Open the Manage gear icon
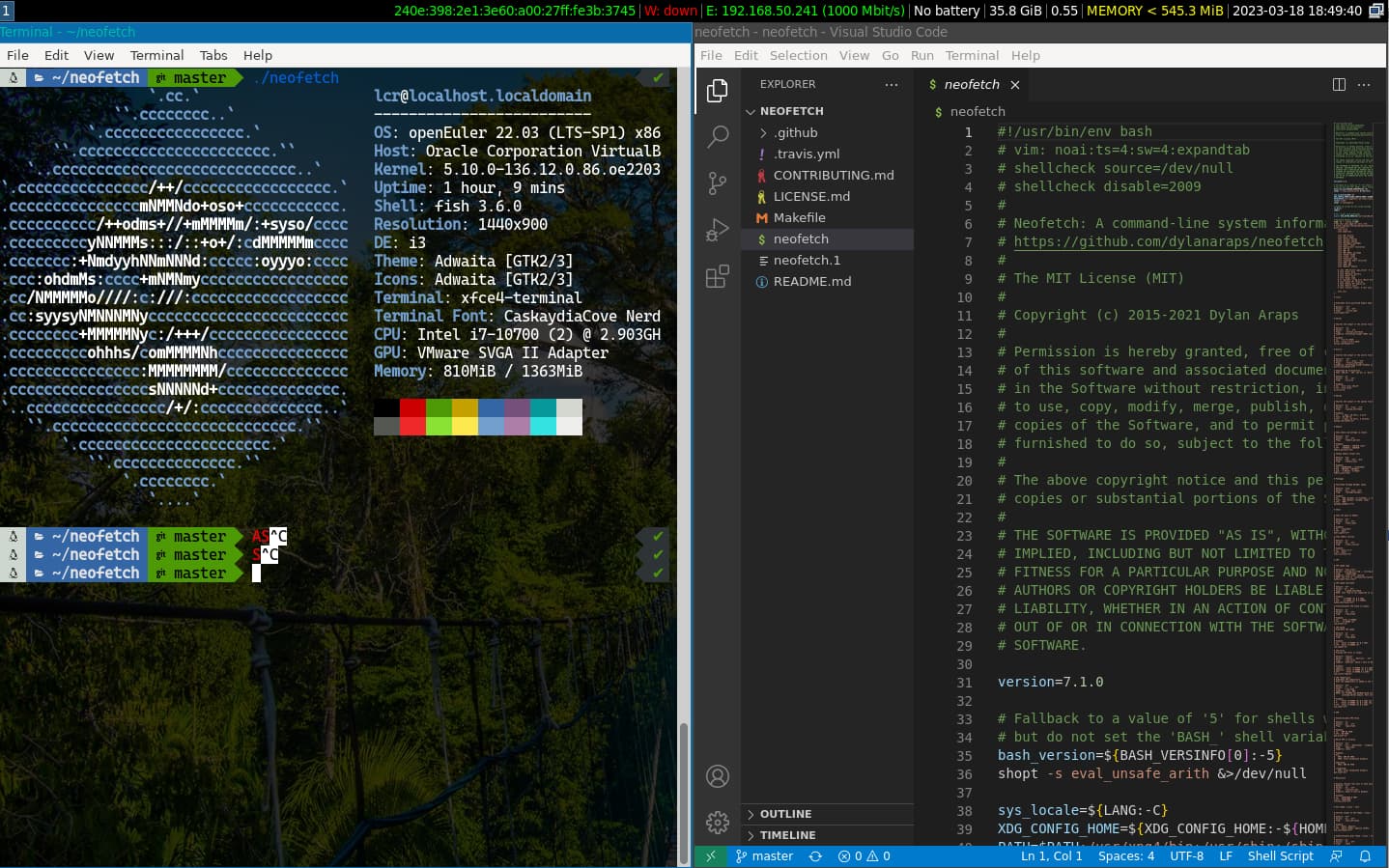 [717, 822]
